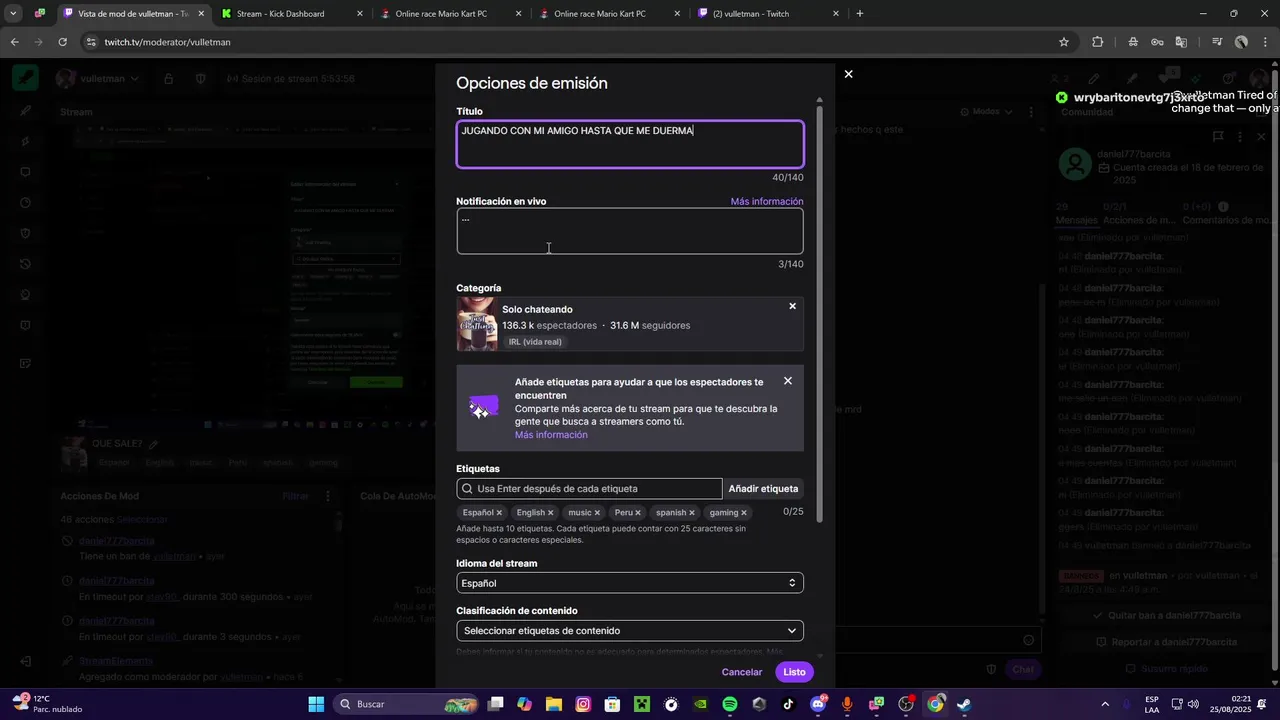Open Microsoft Store from taskbar
Screen dimensions: 1280x720
click(x=612, y=704)
